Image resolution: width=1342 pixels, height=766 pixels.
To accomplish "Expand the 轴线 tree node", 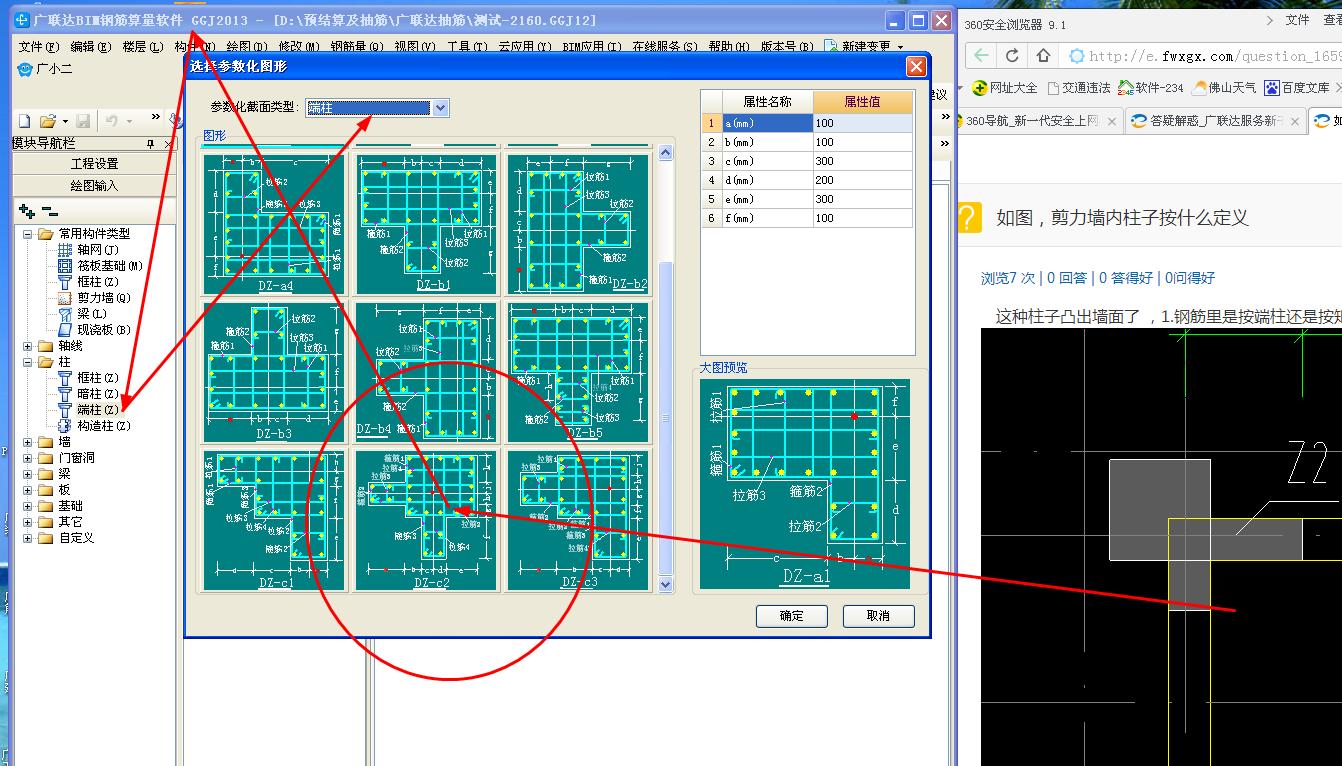I will tap(28, 346).
